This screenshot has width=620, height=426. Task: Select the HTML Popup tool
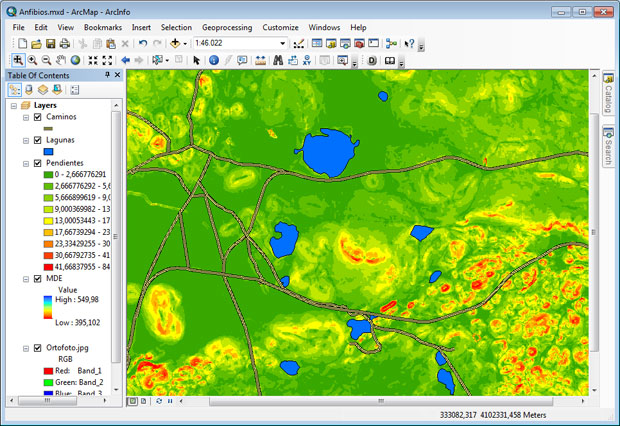242,60
